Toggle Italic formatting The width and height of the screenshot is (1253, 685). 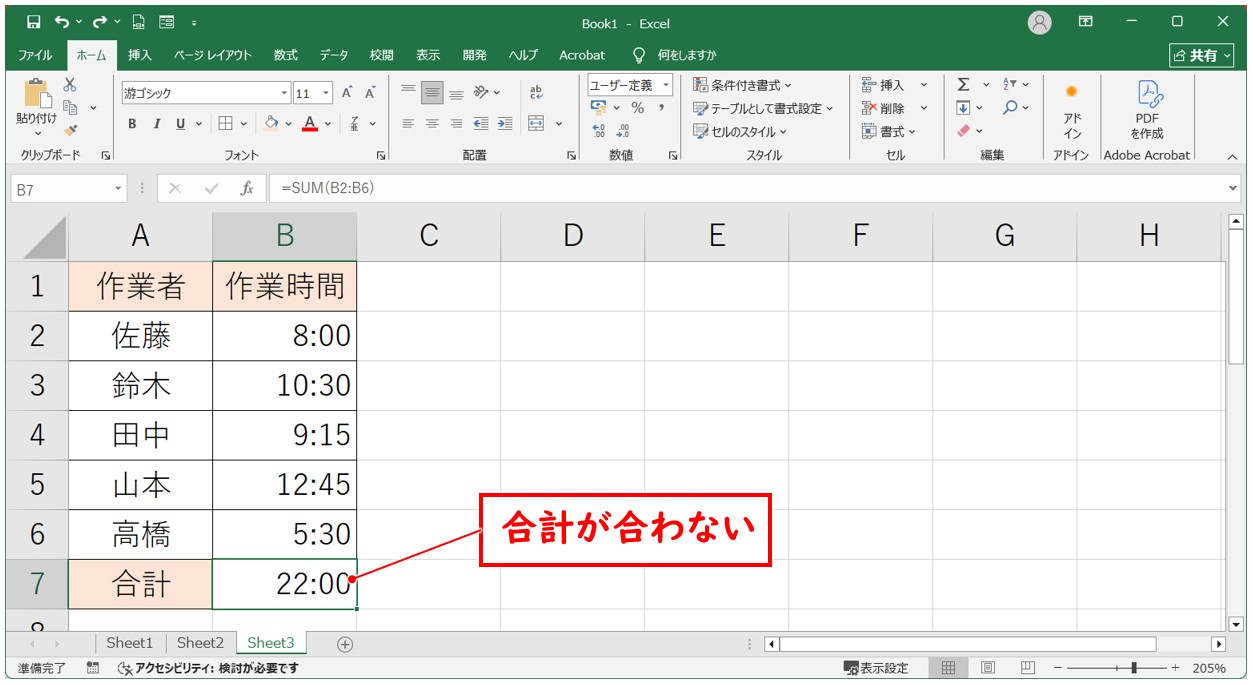tap(157, 124)
